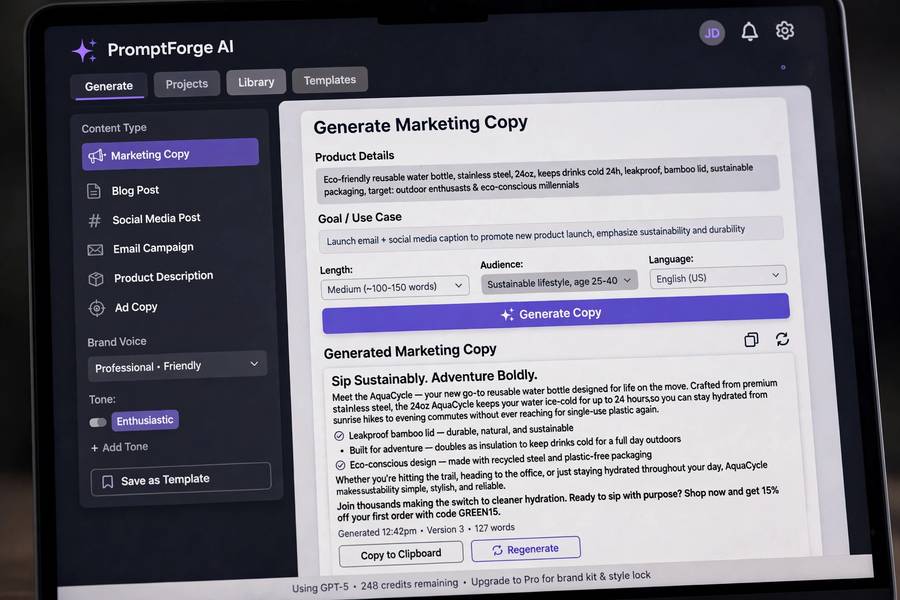Click in the Goal / Use Case field
The width and height of the screenshot is (900, 600).
click(x=551, y=234)
